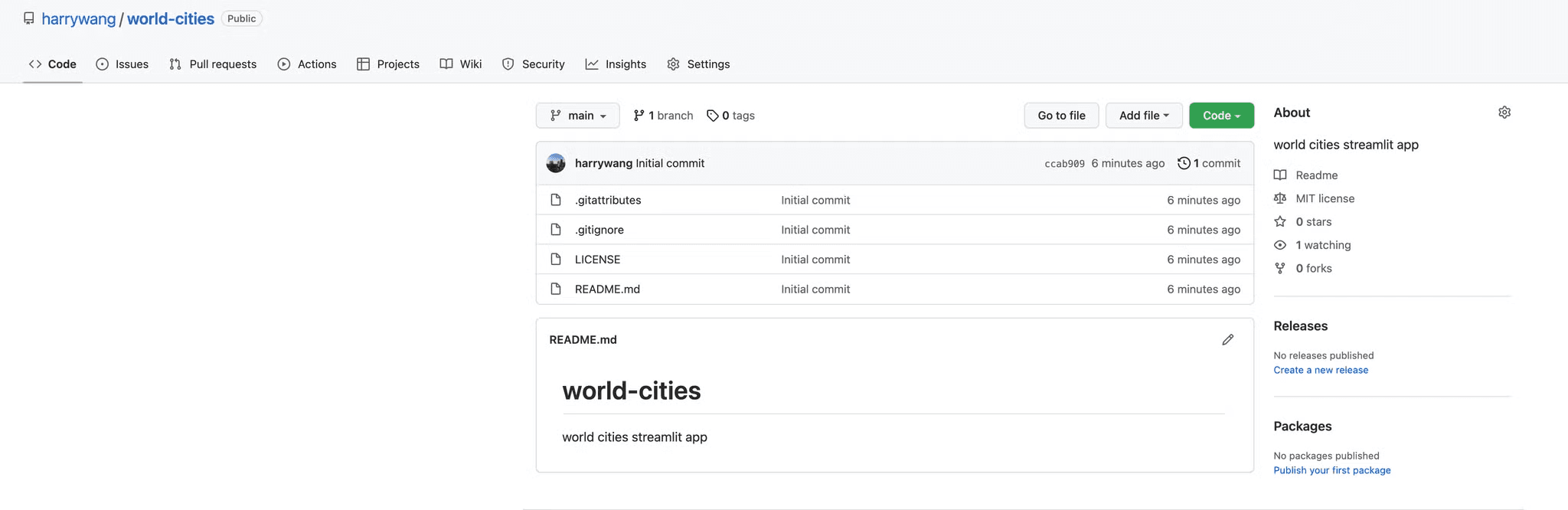The width and height of the screenshot is (1568, 510).
Task: Select the Code tab
Action: click(x=53, y=64)
